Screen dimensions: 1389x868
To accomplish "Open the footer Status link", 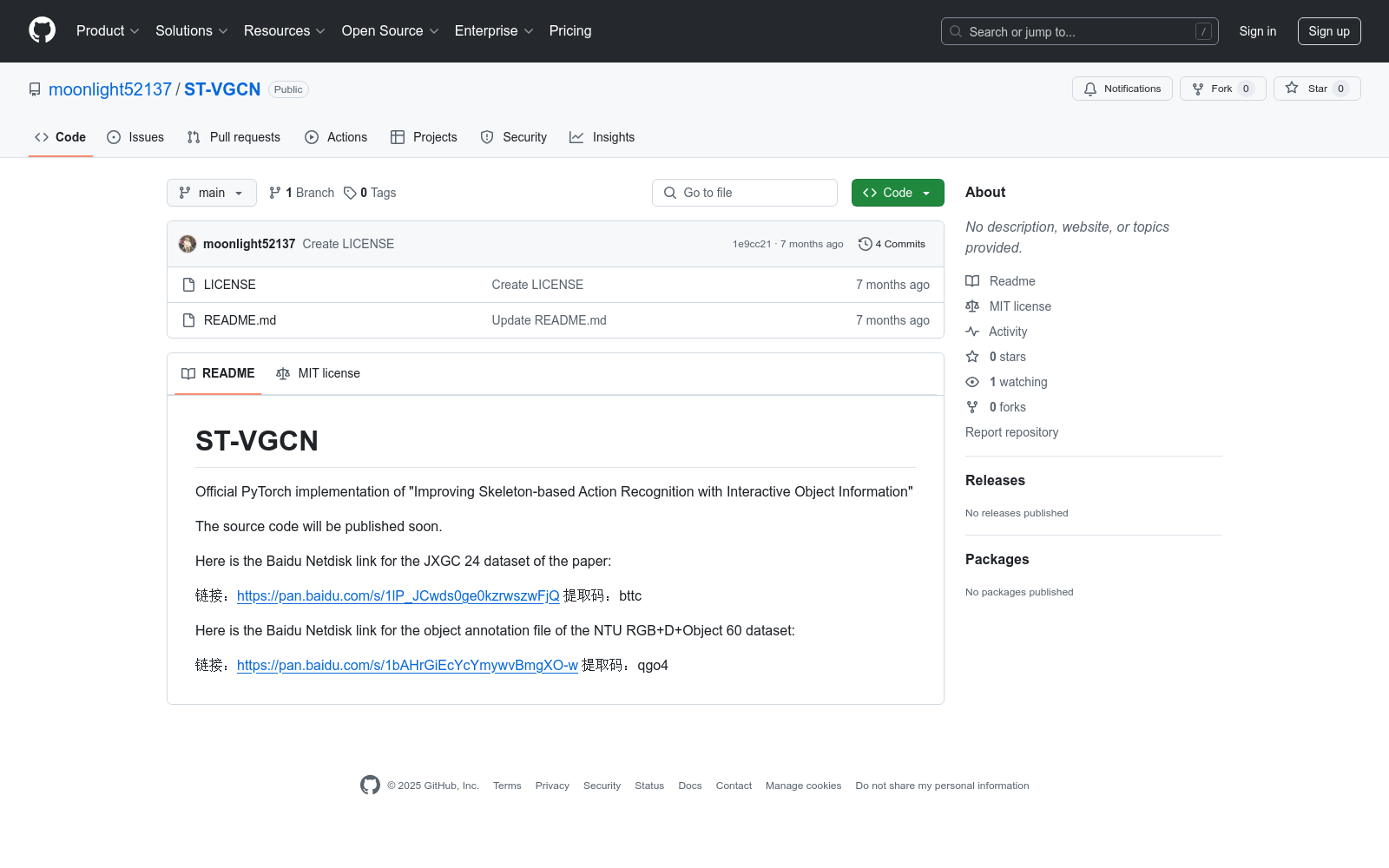I will coord(649,786).
